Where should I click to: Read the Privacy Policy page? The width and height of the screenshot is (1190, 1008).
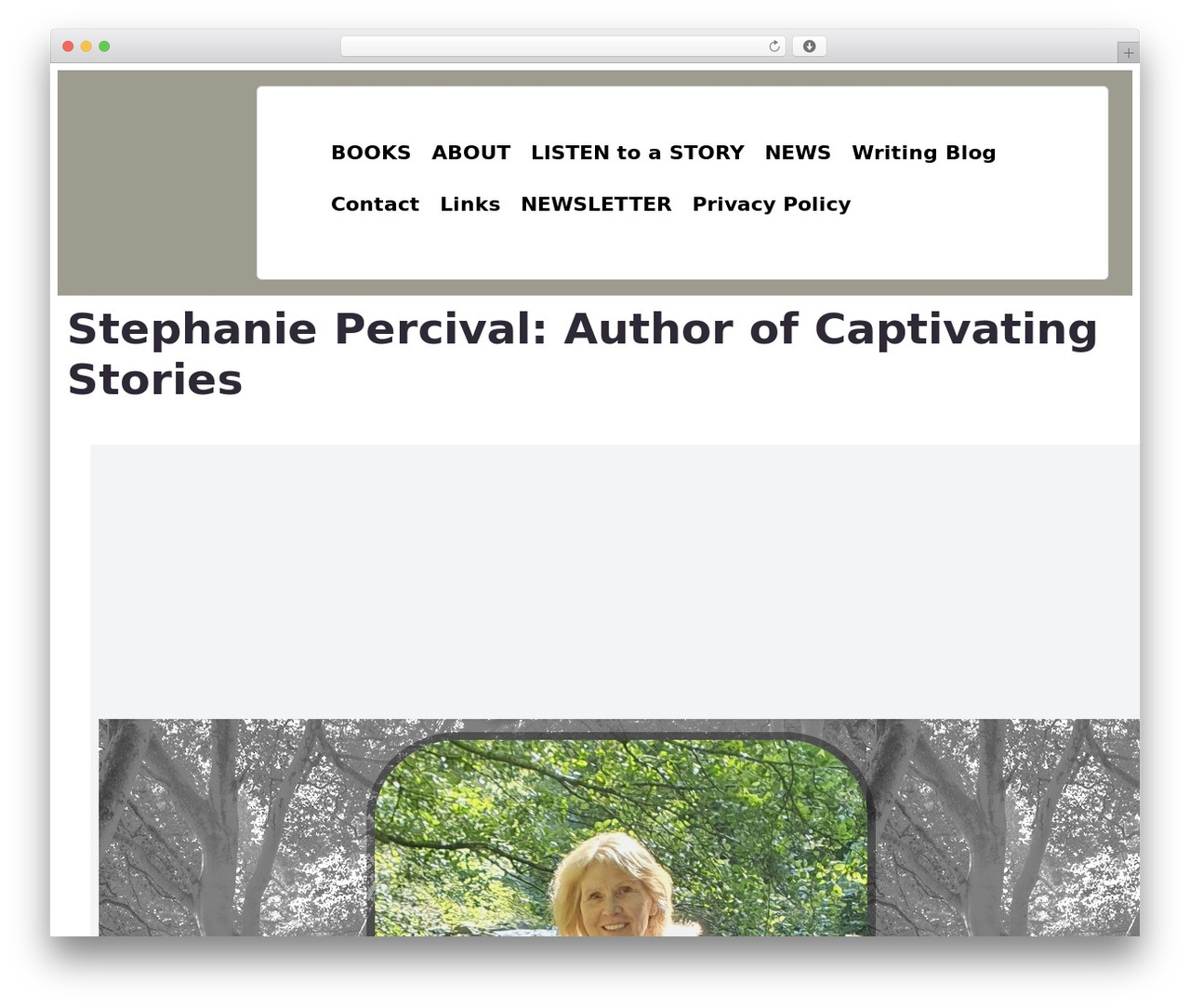(772, 204)
